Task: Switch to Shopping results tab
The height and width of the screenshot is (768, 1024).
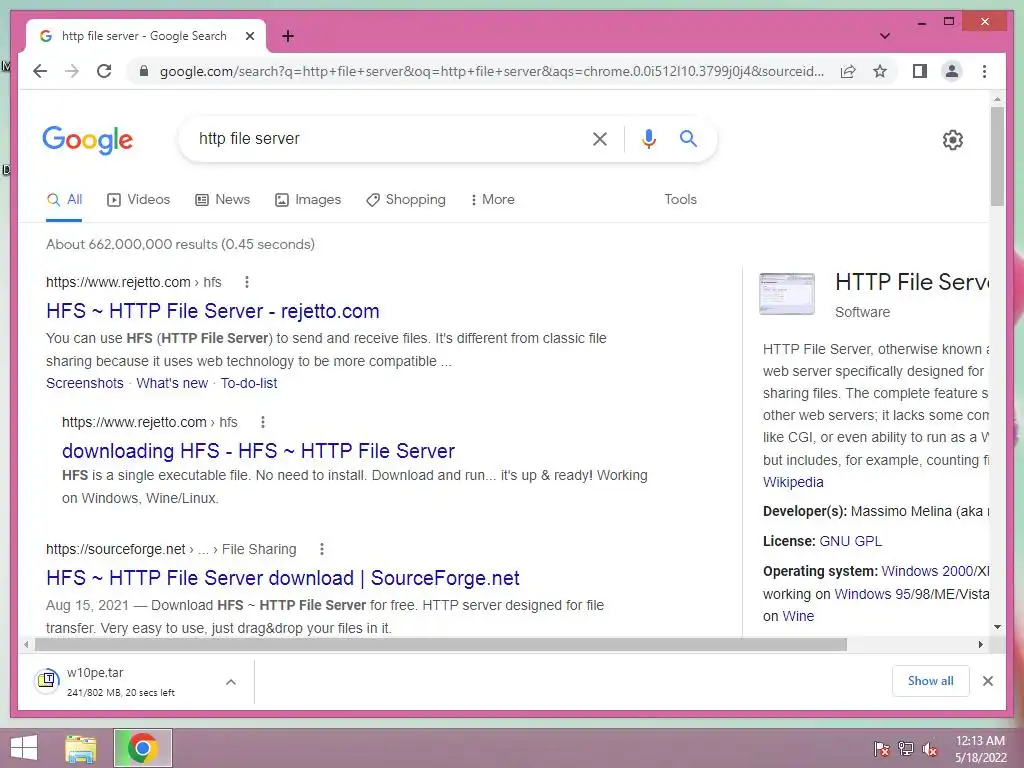Action: click(x=406, y=200)
